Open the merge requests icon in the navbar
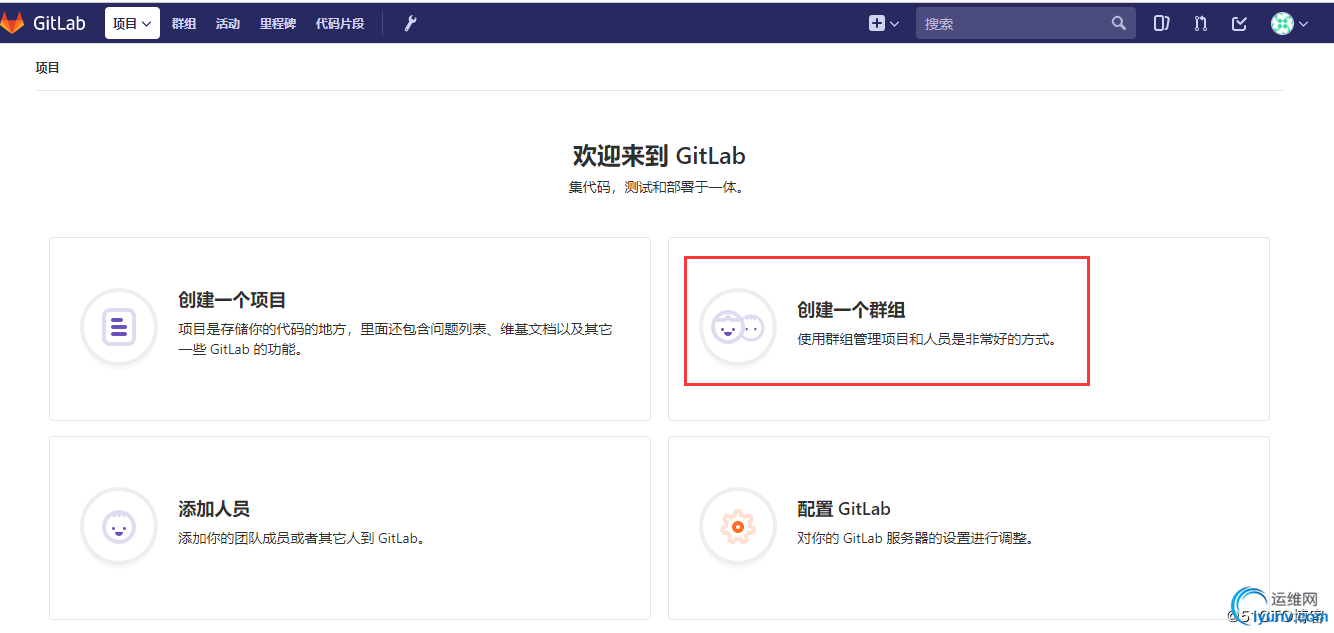The width and height of the screenshot is (1334, 633). [x=1200, y=23]
